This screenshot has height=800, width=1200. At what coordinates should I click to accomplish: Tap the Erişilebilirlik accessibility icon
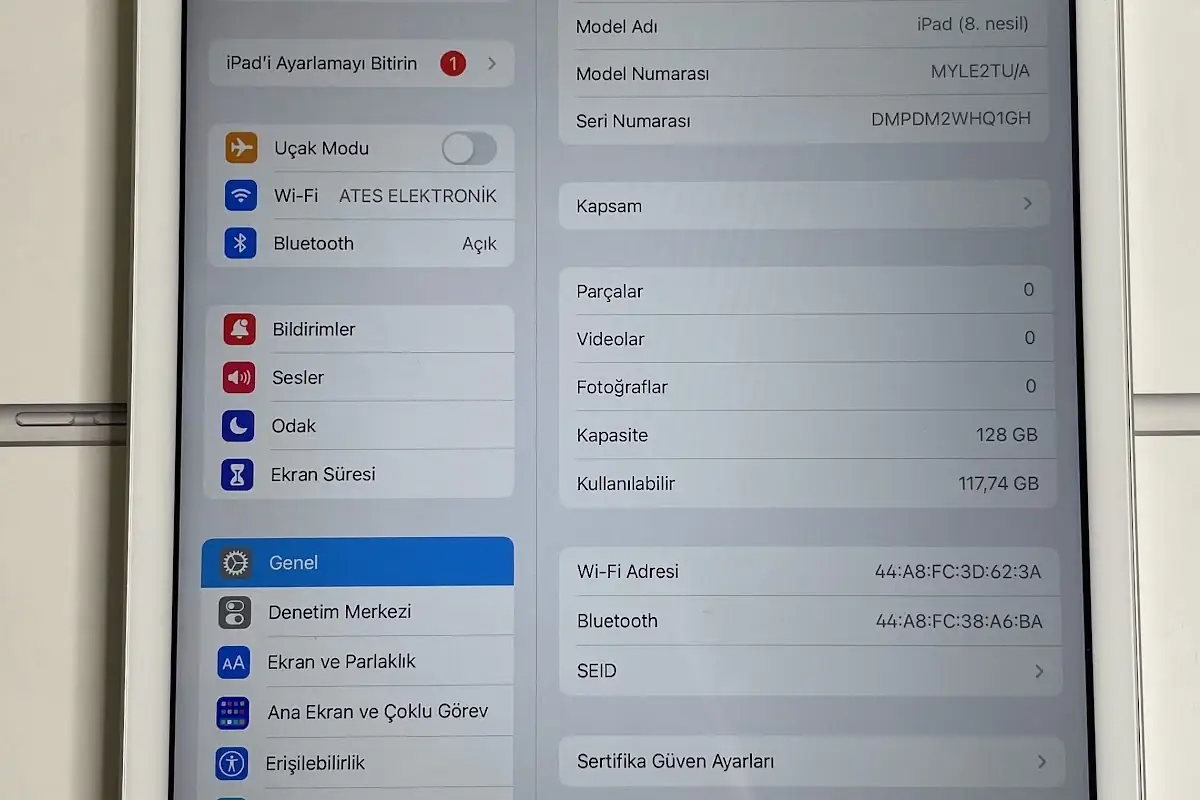232,763
